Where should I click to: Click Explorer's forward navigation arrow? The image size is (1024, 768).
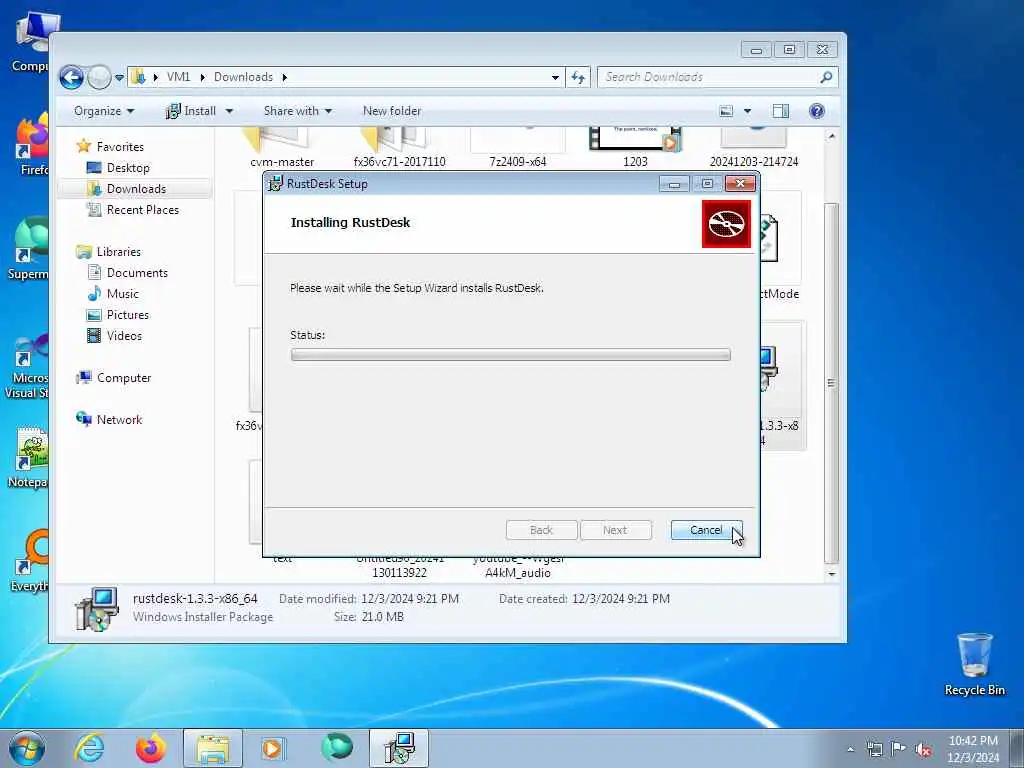coord(99,77)
